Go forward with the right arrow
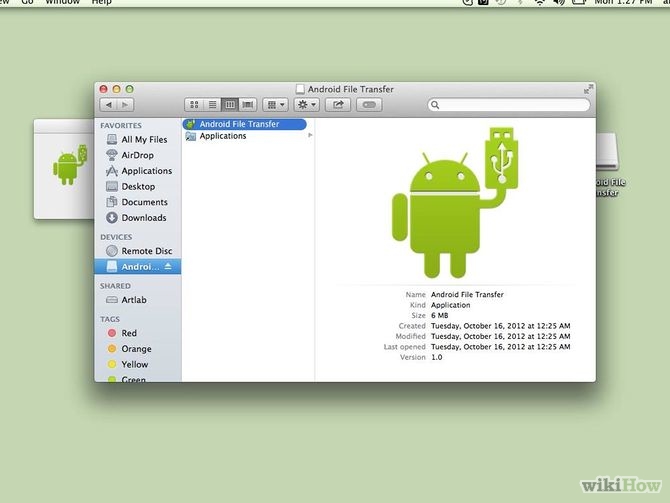The height and width of the screenshot is (503, 670). (x=125, y=105)
